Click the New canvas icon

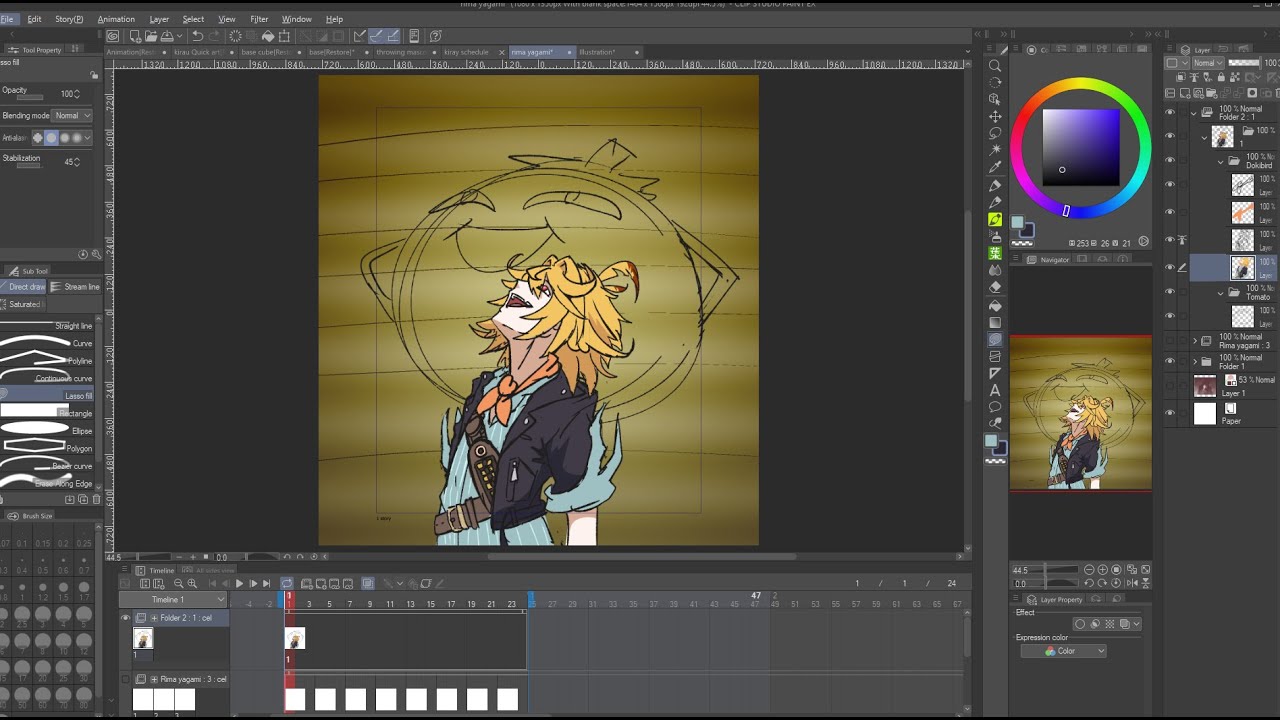coord(134,36)
